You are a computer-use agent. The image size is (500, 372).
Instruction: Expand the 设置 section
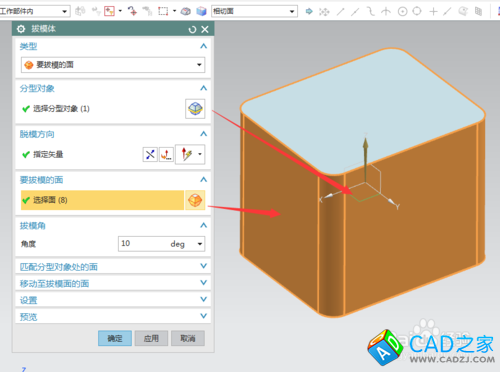click(x=113, y=300)
